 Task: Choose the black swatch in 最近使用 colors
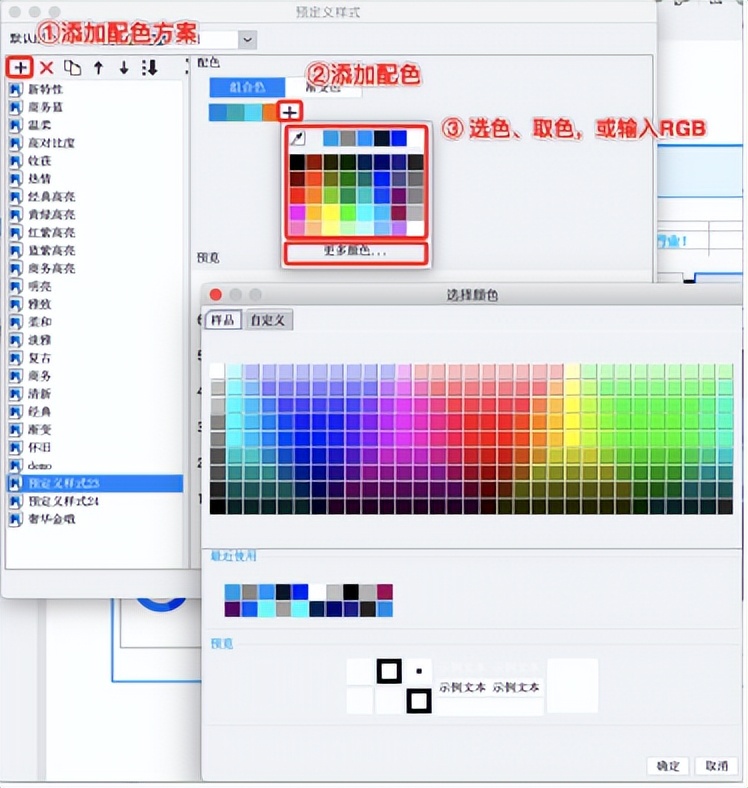point(351,592)
